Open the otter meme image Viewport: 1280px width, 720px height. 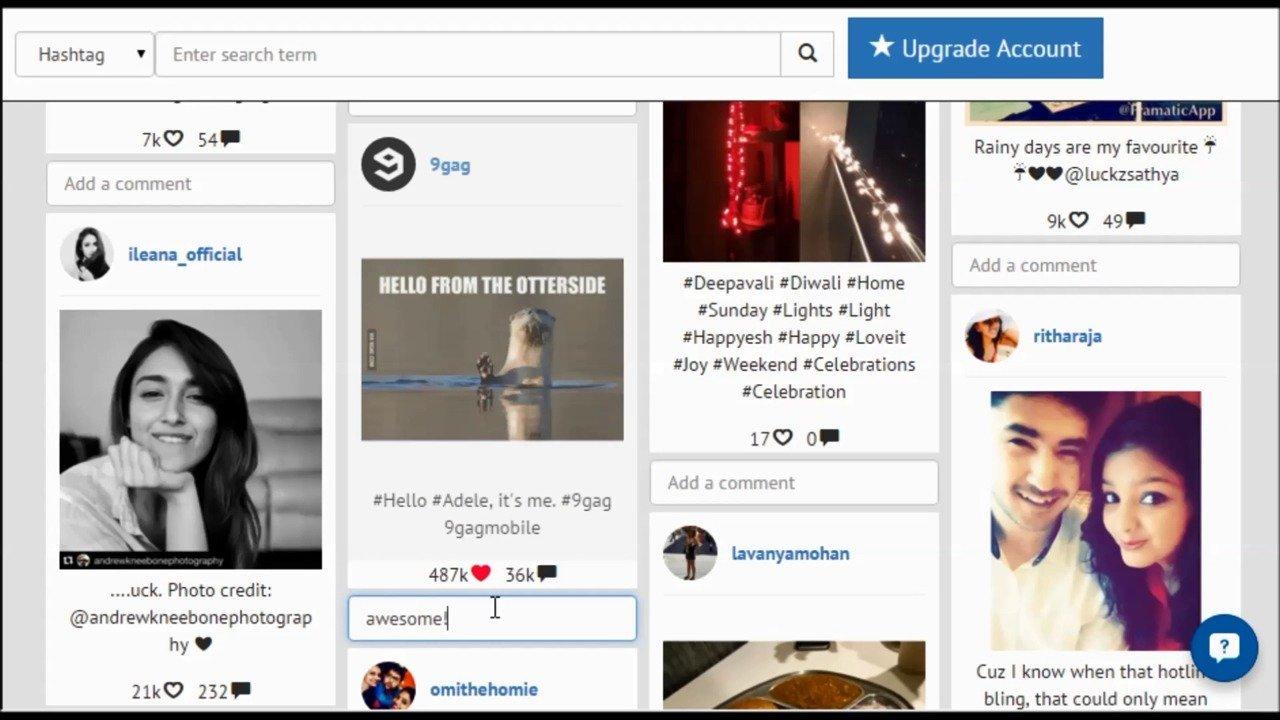tap(492, 349)
